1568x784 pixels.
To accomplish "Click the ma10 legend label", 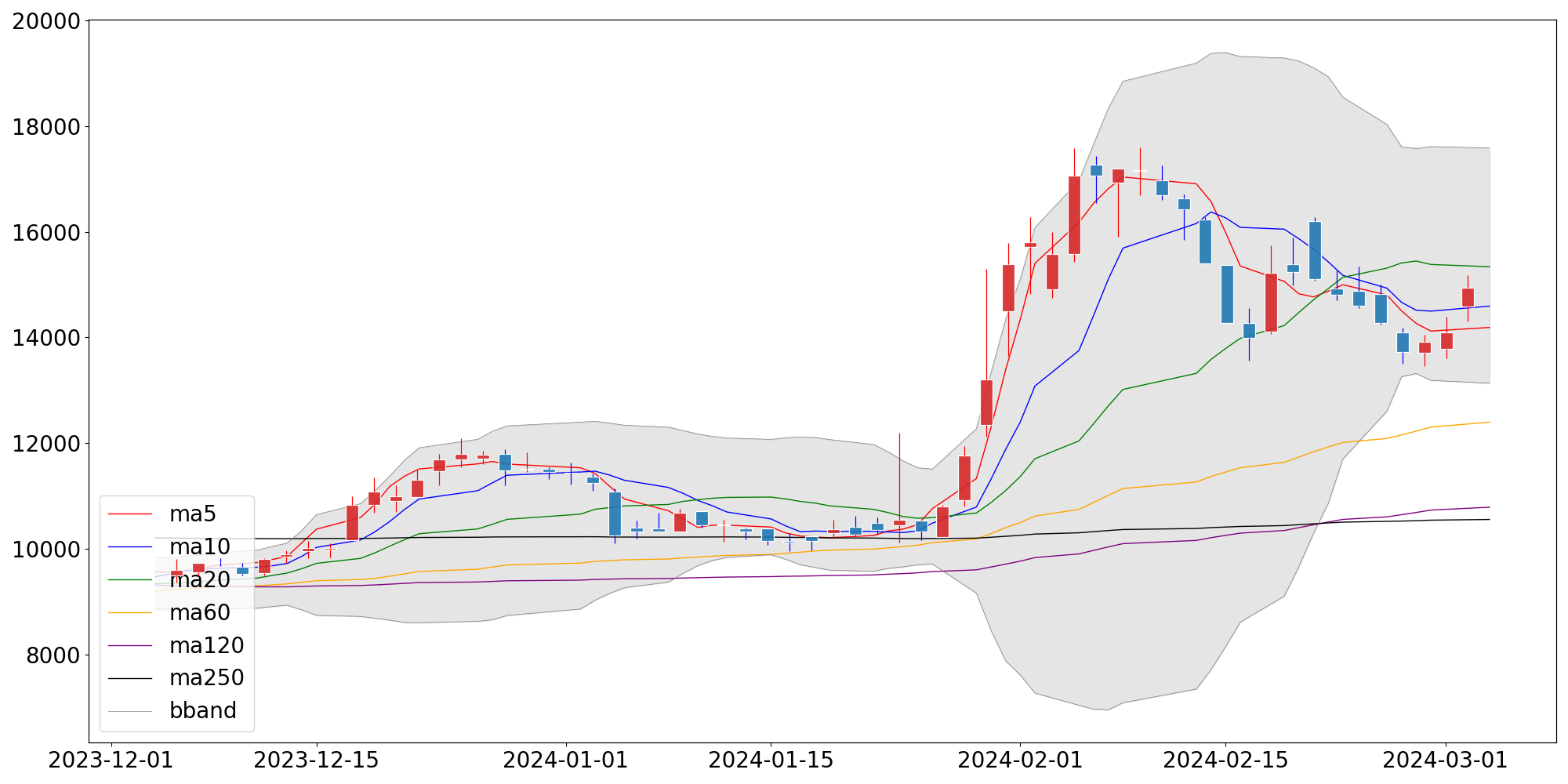I will click(200, 547).
